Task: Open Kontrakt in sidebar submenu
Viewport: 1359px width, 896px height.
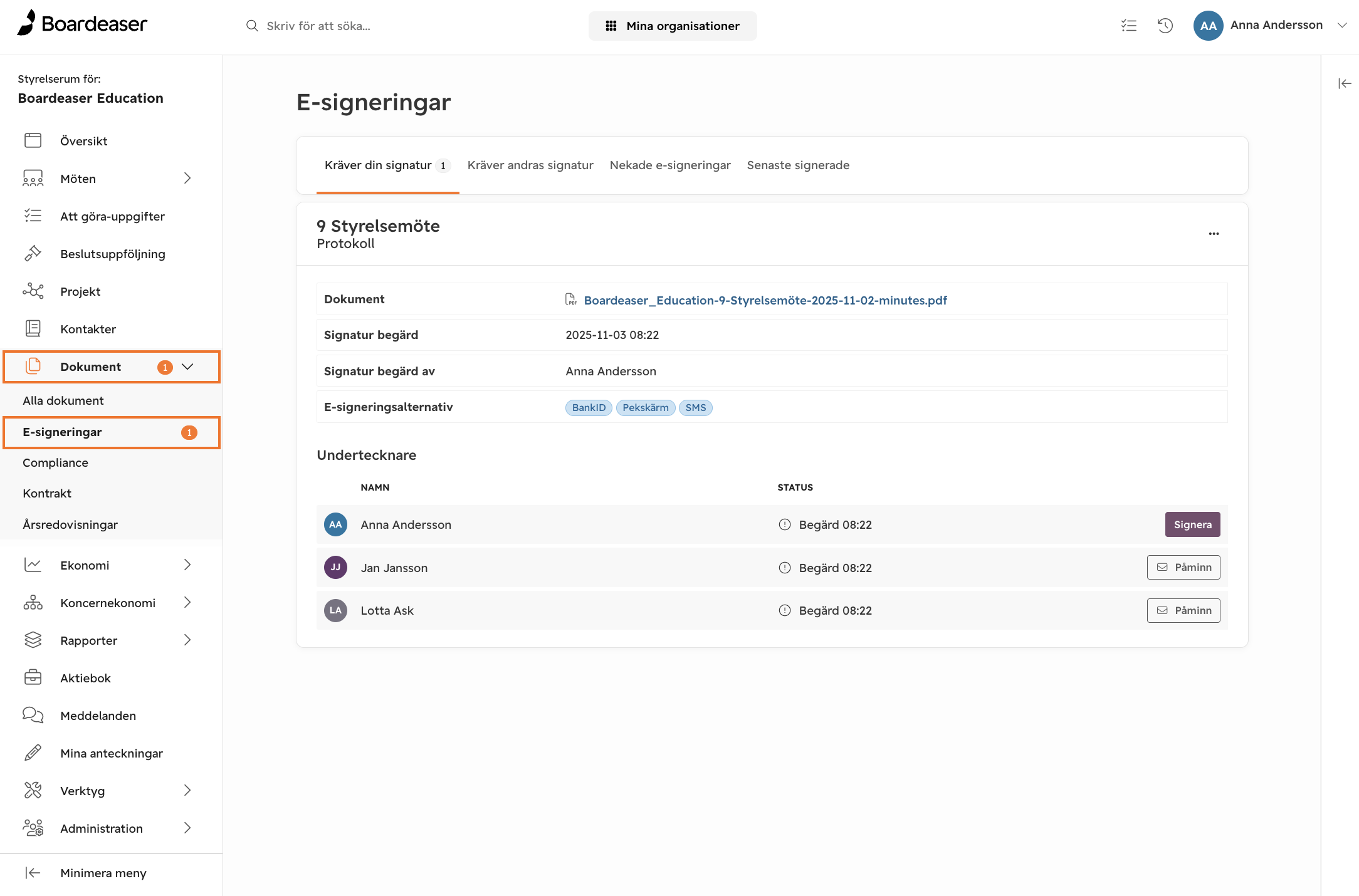Action: 47,493
